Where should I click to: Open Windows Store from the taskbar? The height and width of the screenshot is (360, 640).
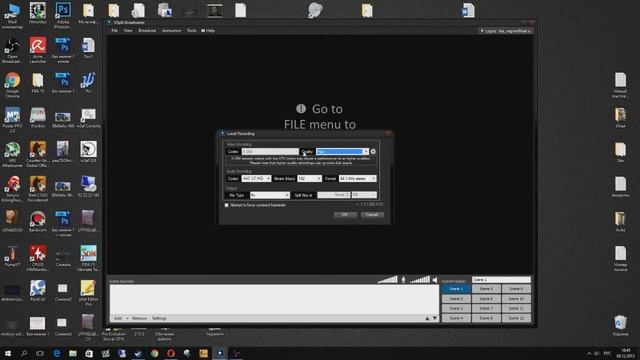point(89,353)
